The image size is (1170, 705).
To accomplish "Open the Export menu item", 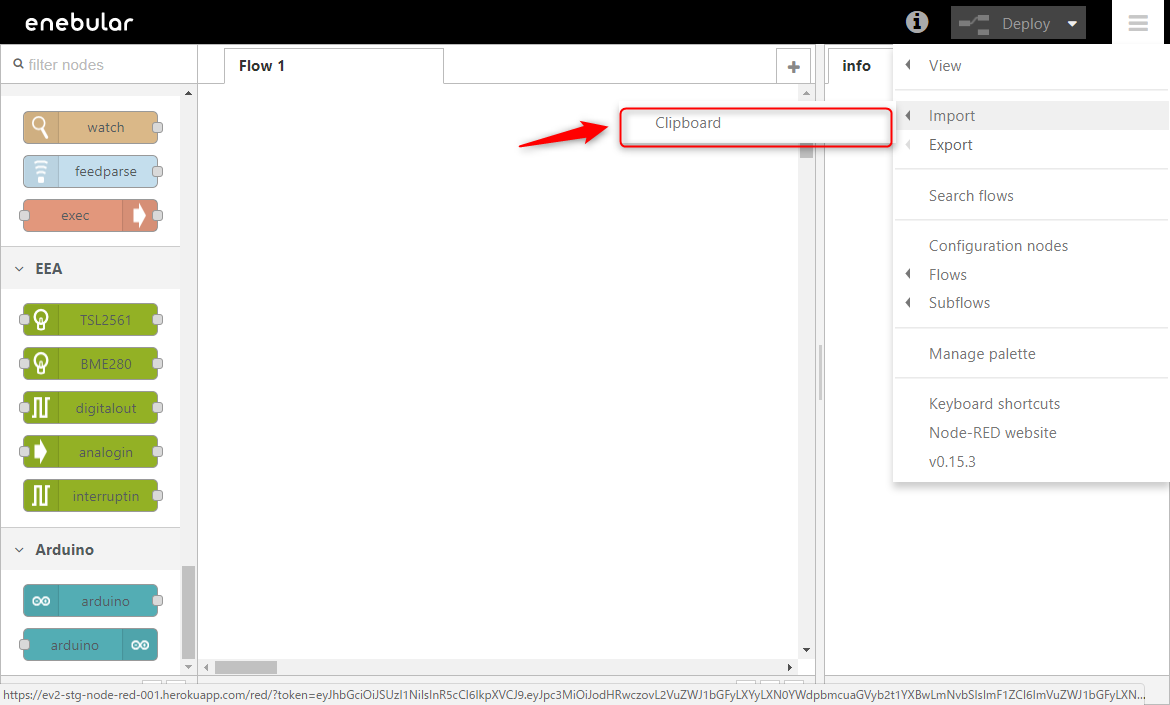I will coord(950,145).
